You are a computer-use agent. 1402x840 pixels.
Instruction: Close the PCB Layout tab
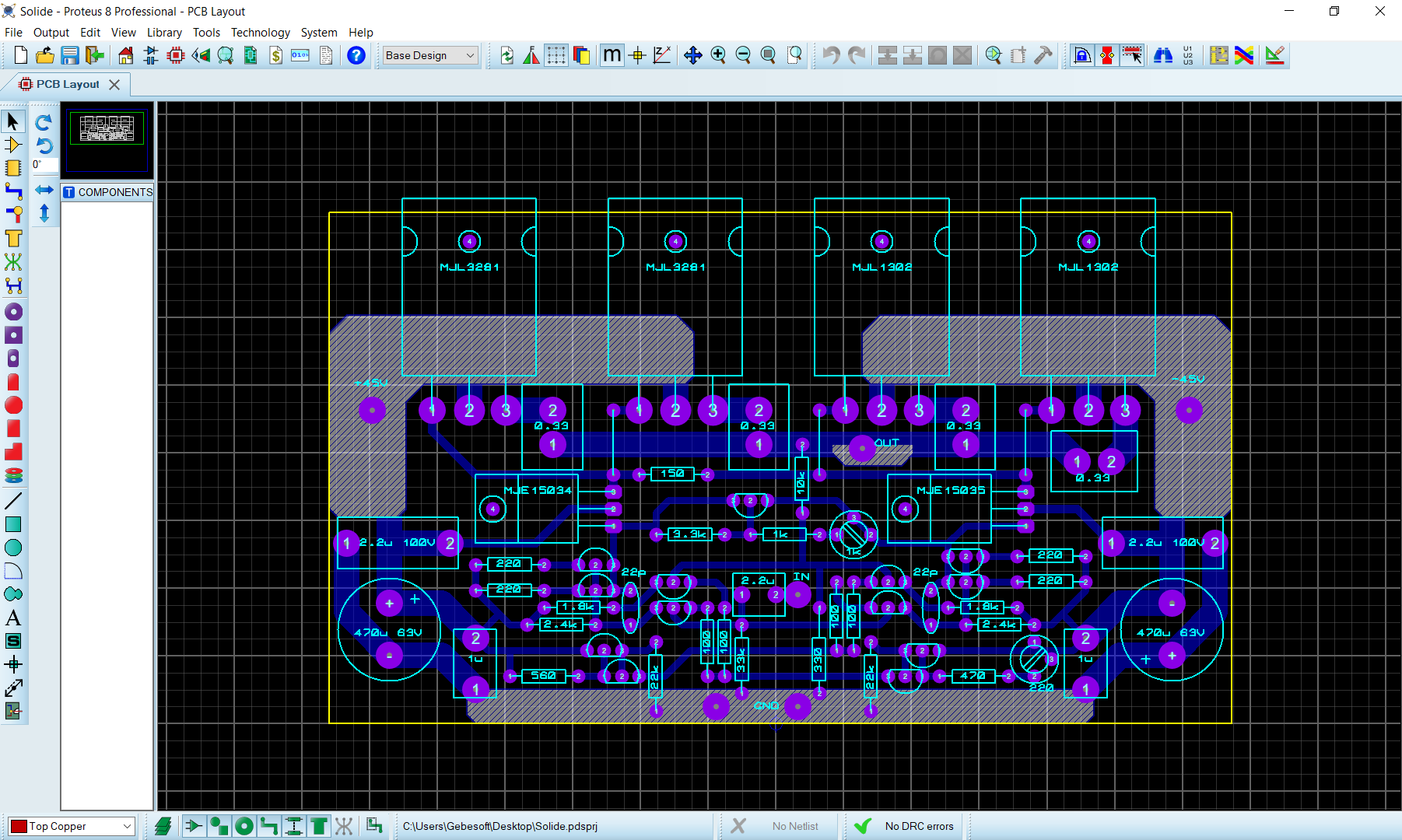click(114, 84)
